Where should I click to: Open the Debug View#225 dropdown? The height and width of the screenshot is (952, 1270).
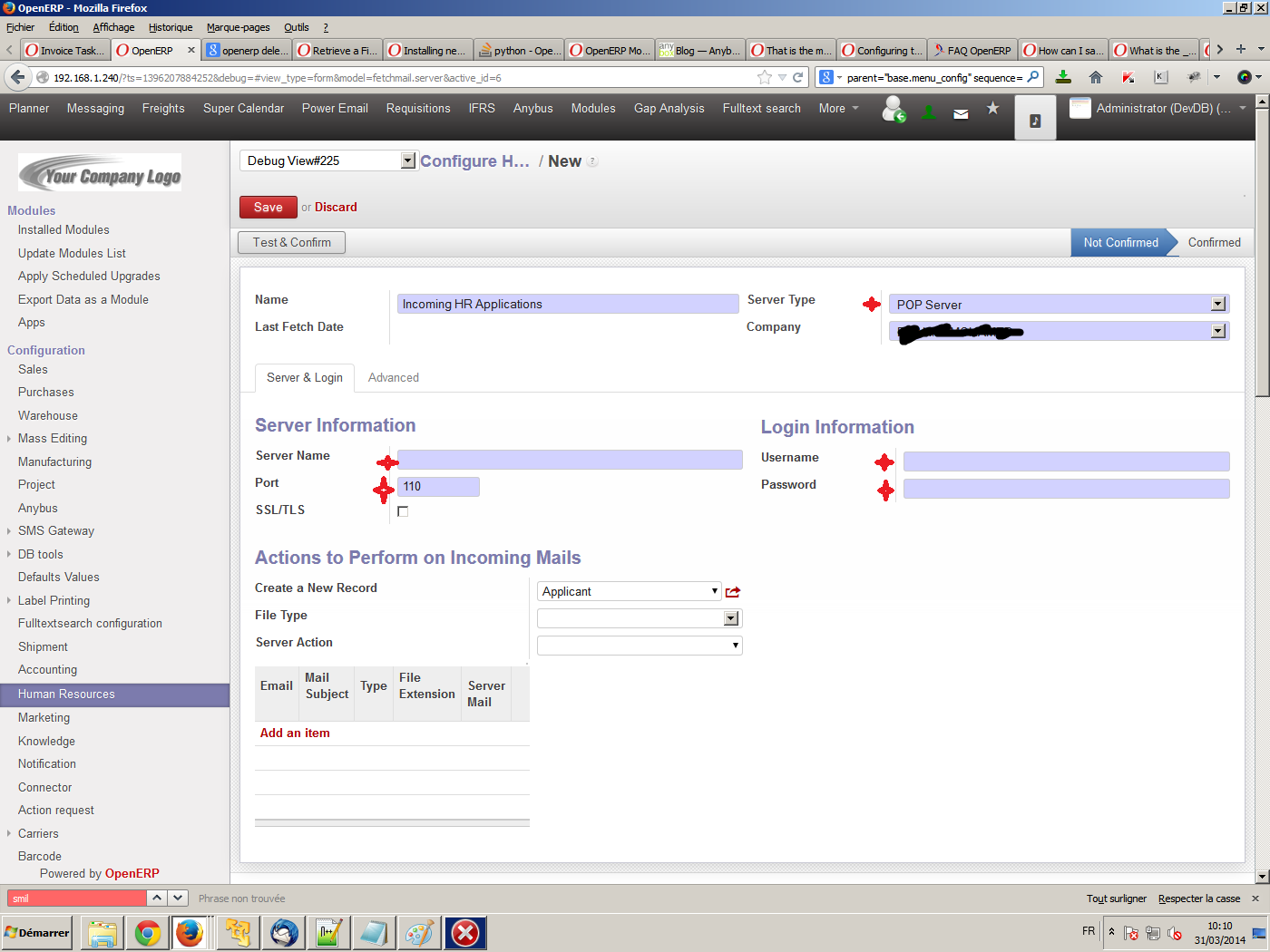[328, 160]
